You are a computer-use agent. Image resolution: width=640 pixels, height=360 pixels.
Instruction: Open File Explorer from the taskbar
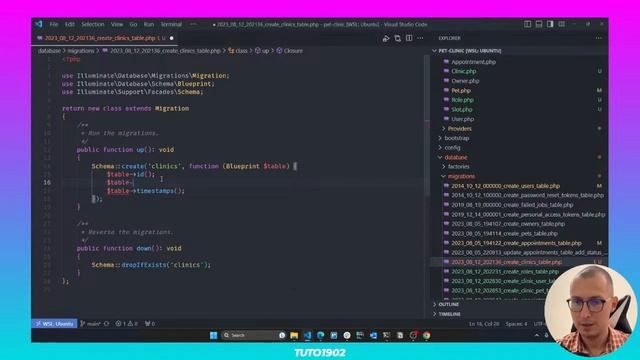click(294, 336)
